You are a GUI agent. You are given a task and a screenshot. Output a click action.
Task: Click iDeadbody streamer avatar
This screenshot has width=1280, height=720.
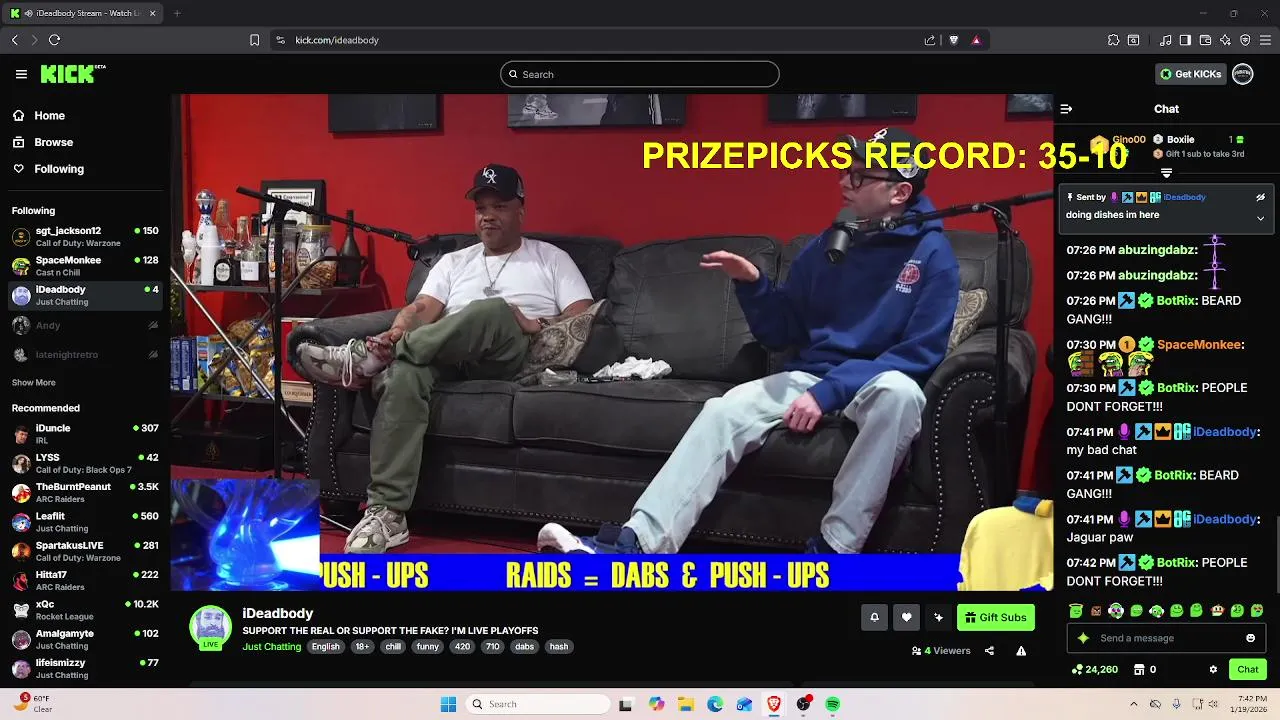pyautogui.click(x=210, y=626)
